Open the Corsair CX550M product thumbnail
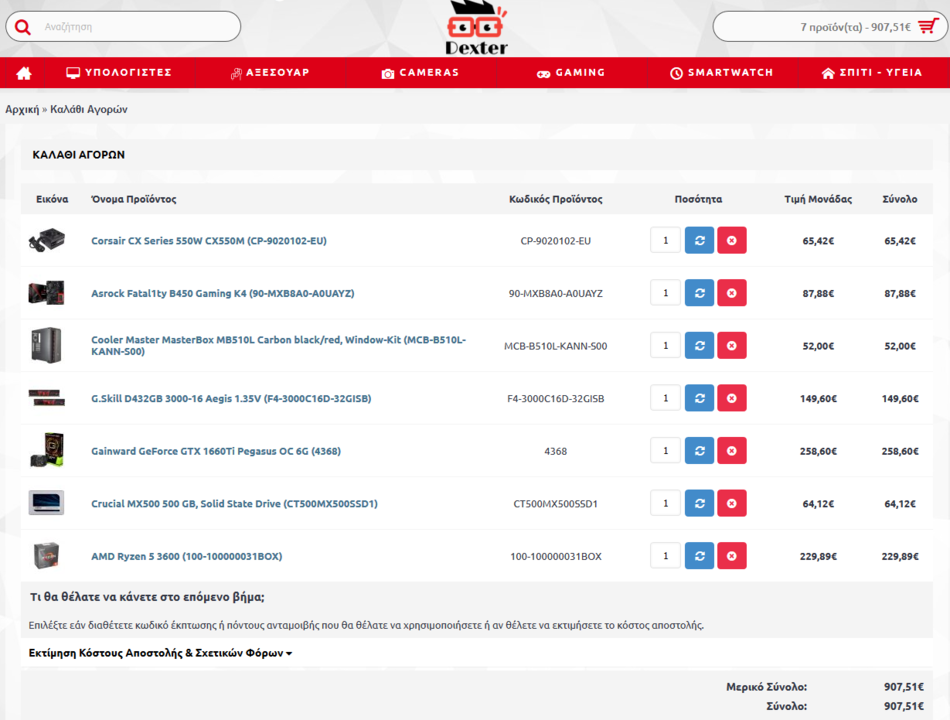This screenshot has width=950, height=720. pos(46,240)
